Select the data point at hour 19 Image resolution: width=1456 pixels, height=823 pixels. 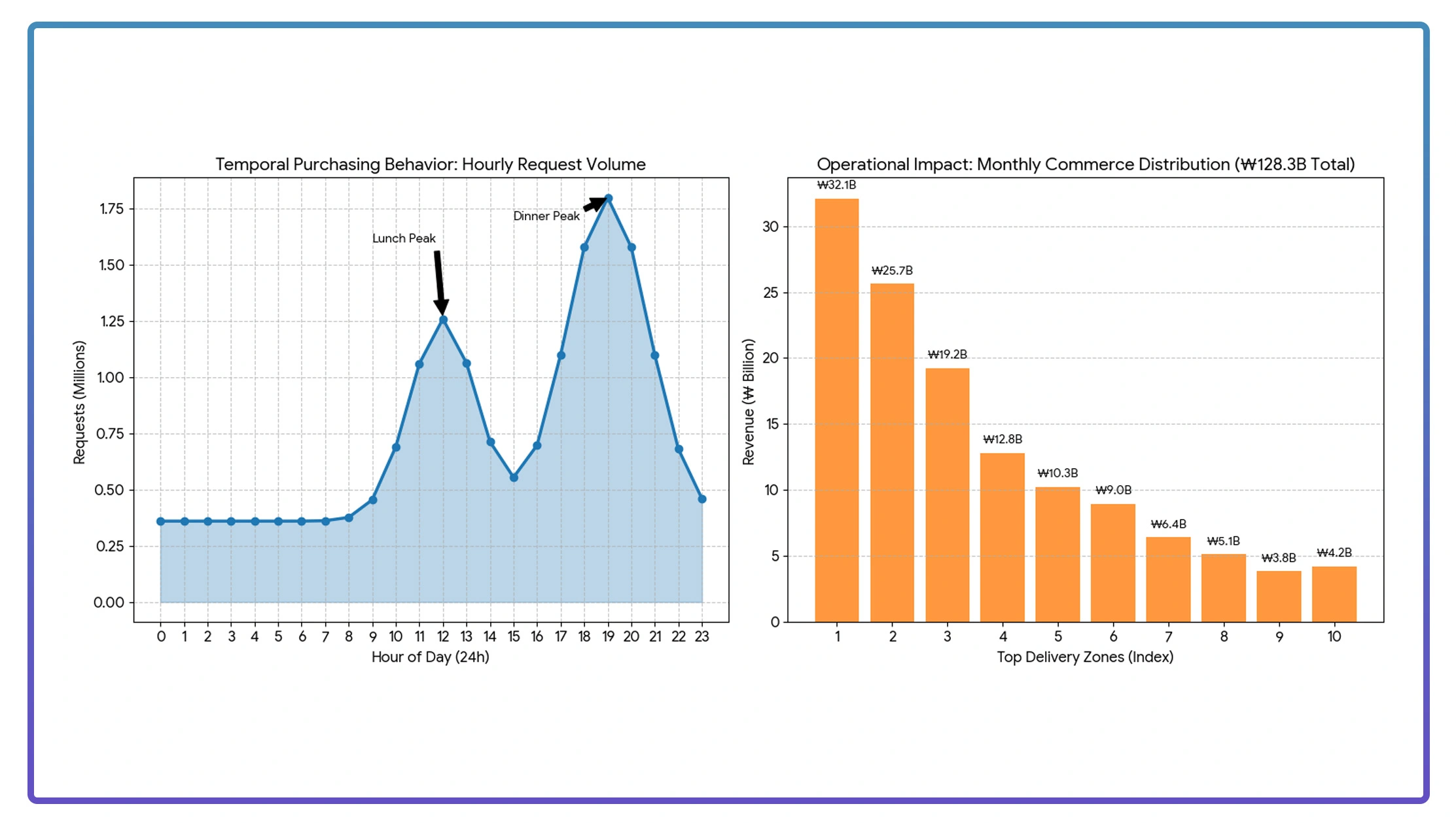coord(608,198)
